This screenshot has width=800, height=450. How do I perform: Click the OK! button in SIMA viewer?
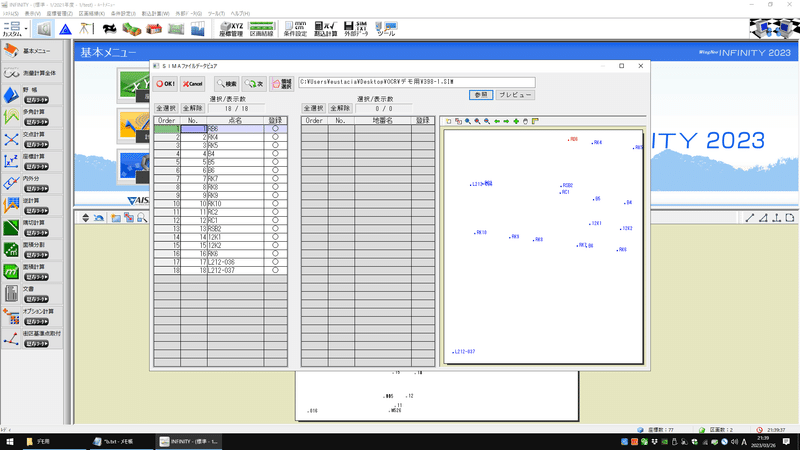pyautogui.click(x=165, y=84)
